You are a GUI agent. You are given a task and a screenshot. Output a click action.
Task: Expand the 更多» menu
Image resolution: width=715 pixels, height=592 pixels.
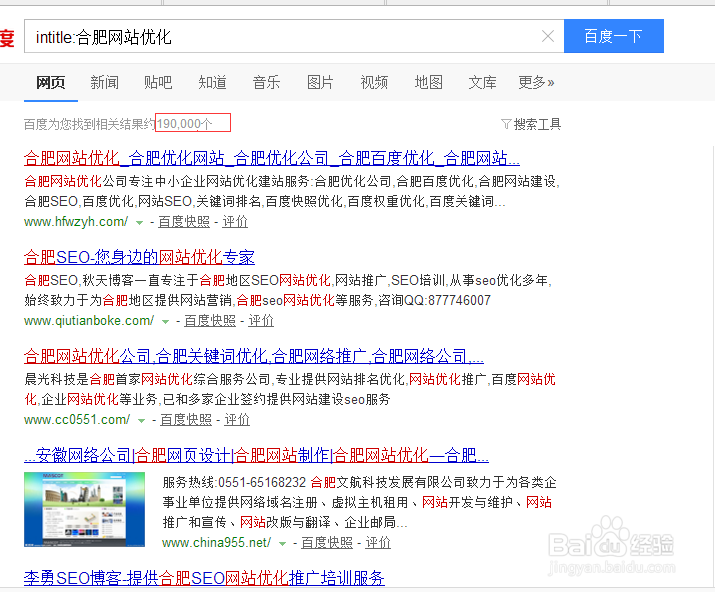(536, 83)
